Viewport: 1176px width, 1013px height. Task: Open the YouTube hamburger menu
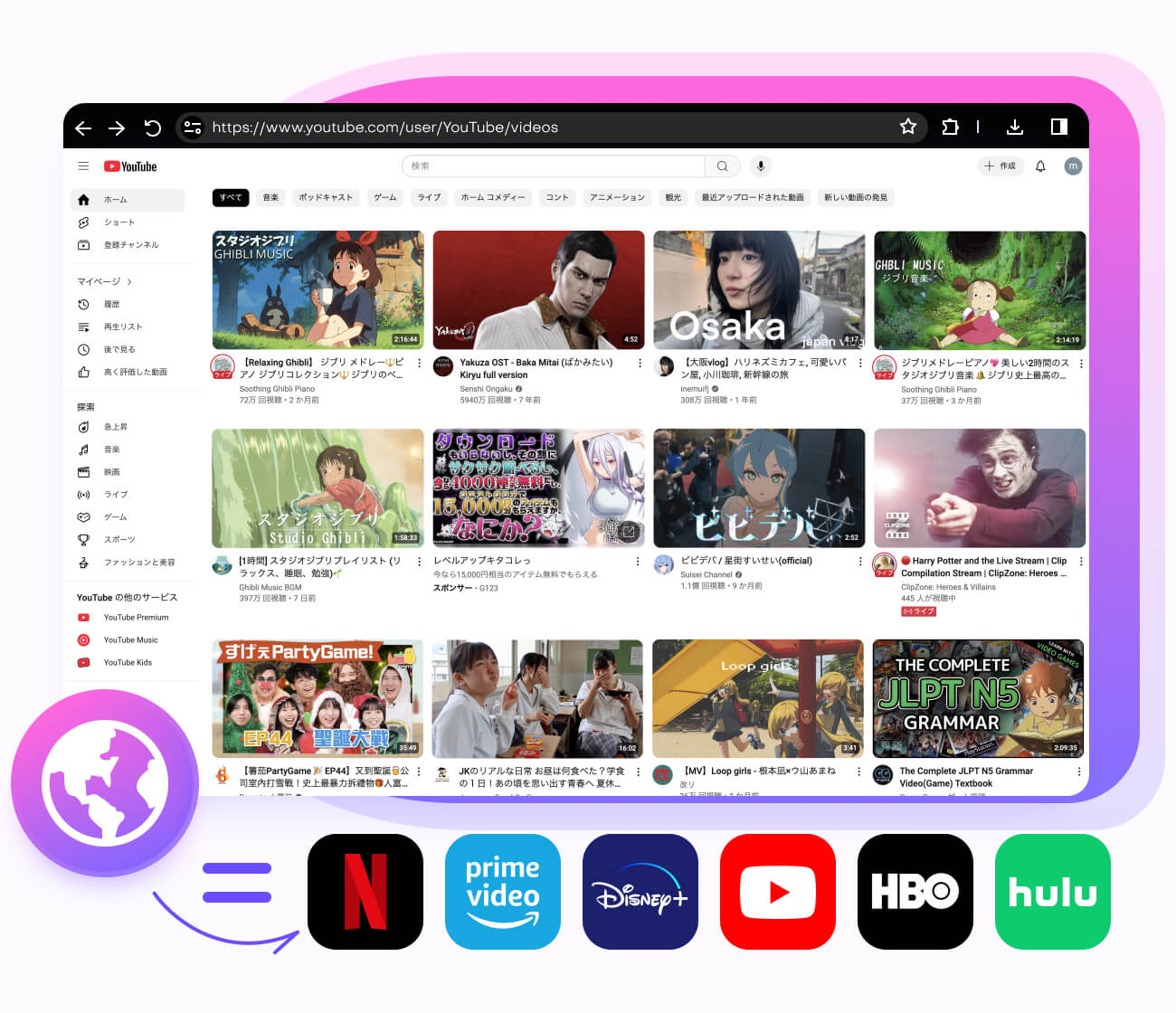(83, 166)
